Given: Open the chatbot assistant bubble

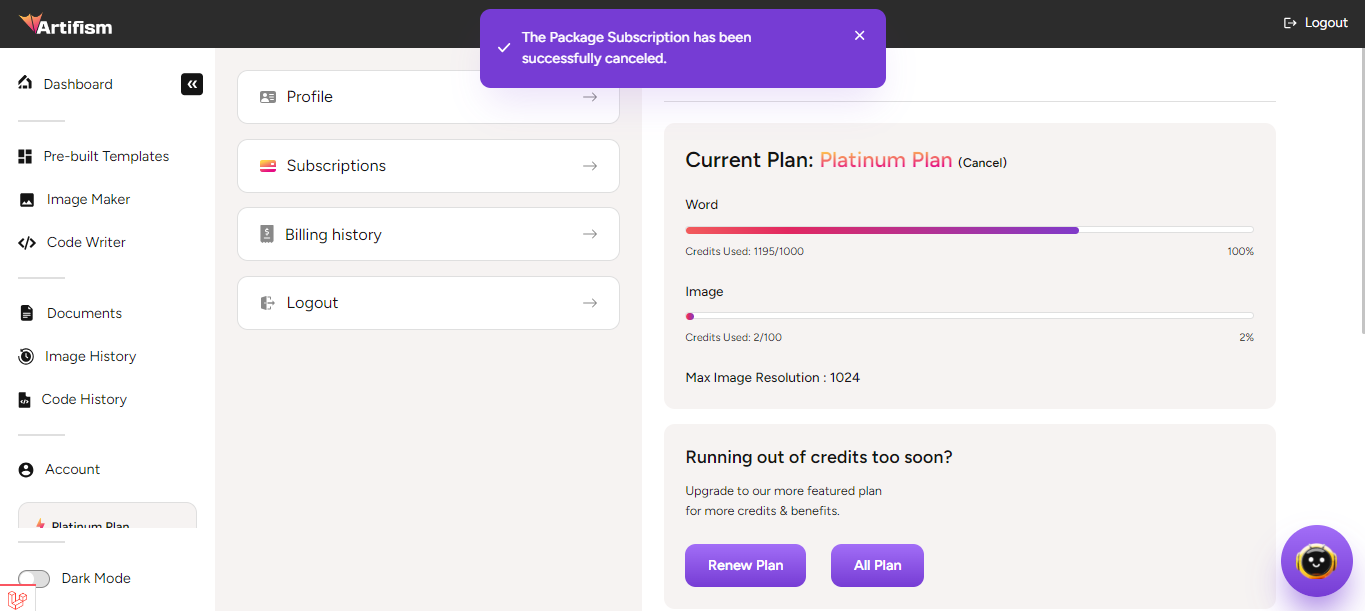Looking at the screenshot, I should point(1316,561).
